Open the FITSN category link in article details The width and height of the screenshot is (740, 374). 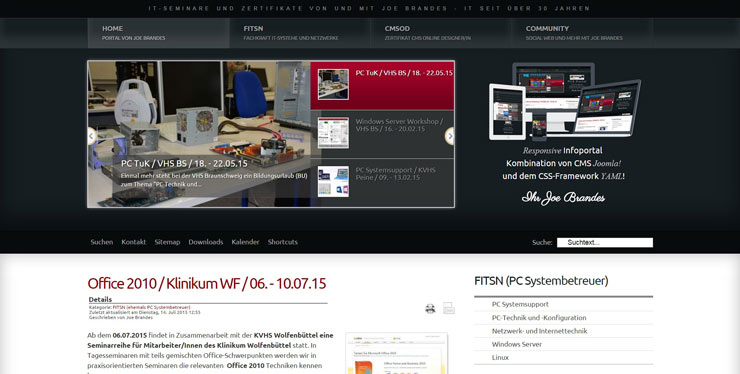pyautogui.click(x=151, y=307)
